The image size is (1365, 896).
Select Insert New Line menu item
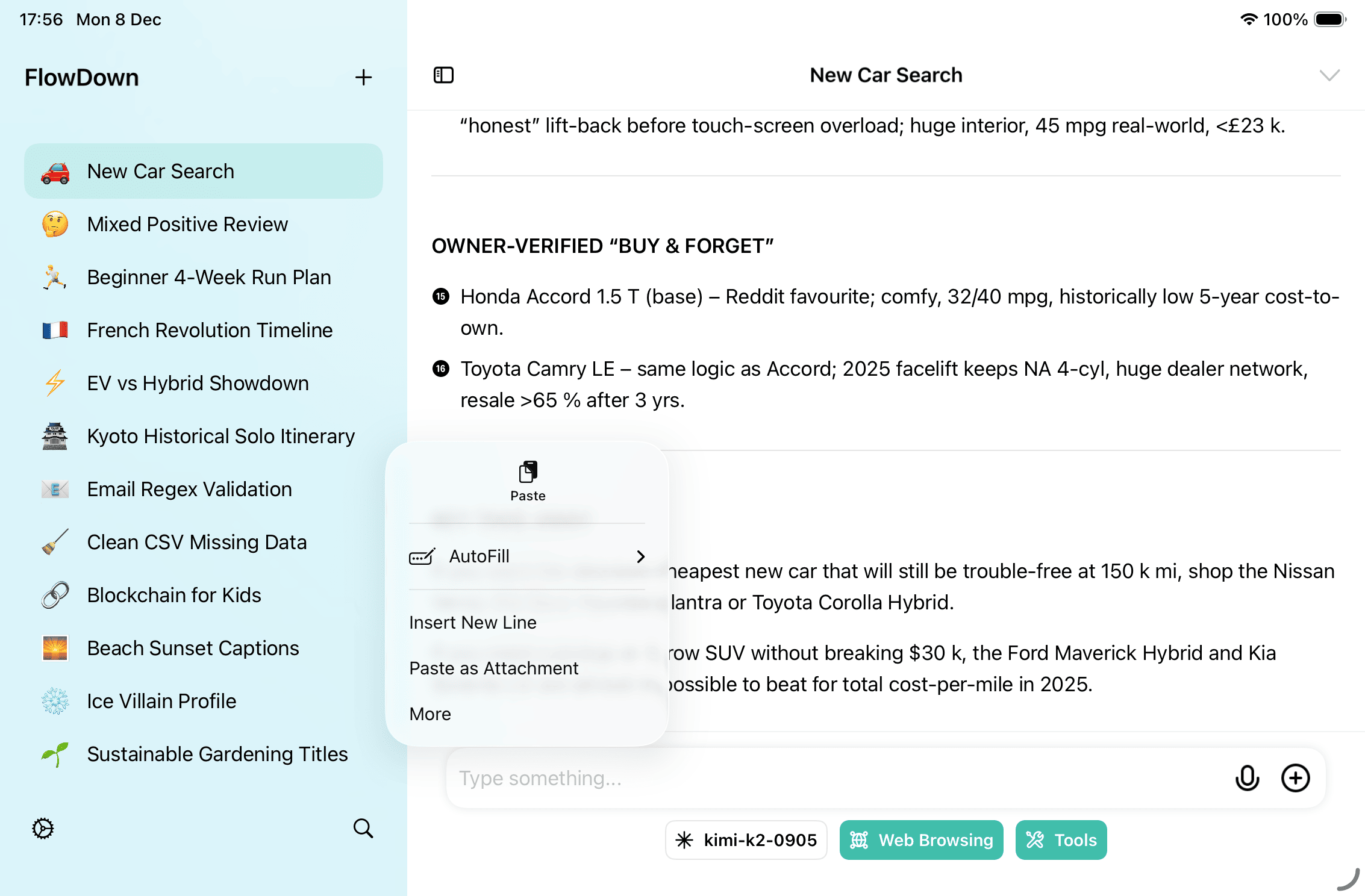[x=473, y=623]
